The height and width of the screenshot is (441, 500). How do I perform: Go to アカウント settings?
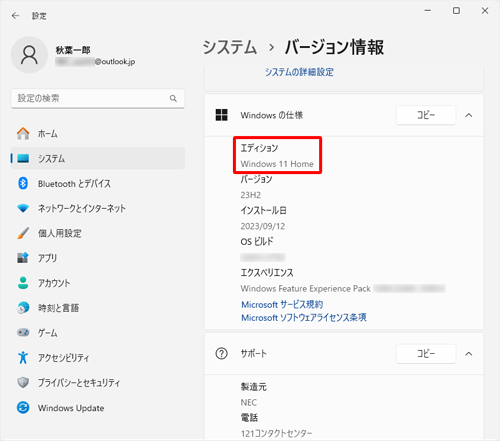(98, 283)
